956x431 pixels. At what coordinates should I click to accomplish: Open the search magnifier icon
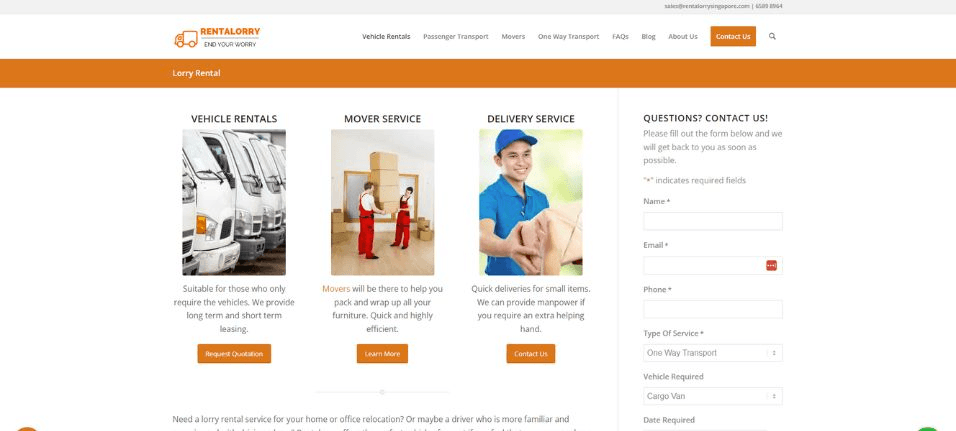click(772, 37)
